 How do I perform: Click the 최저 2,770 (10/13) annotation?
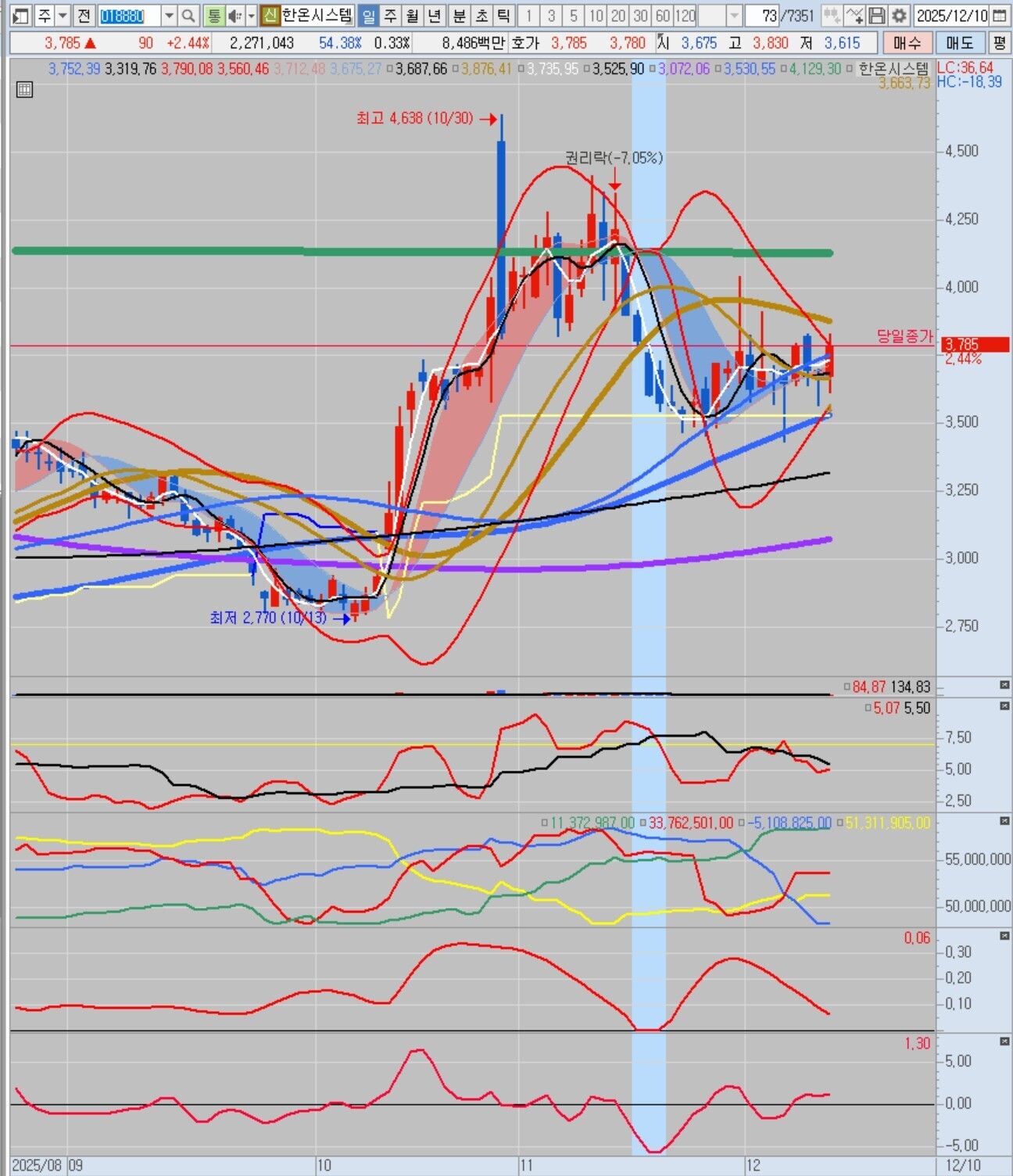pos(268,618)
